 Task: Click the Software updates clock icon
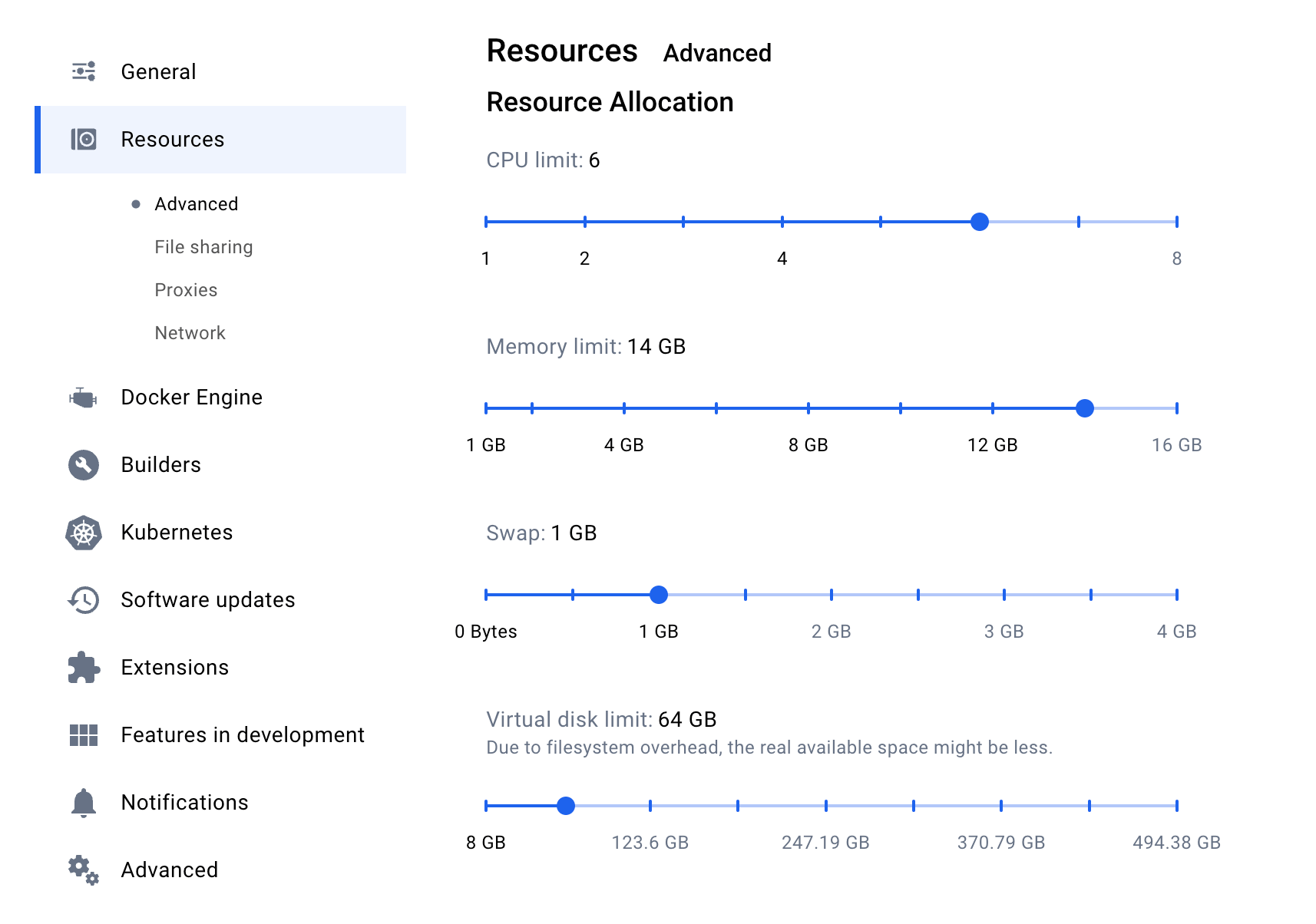84,600
